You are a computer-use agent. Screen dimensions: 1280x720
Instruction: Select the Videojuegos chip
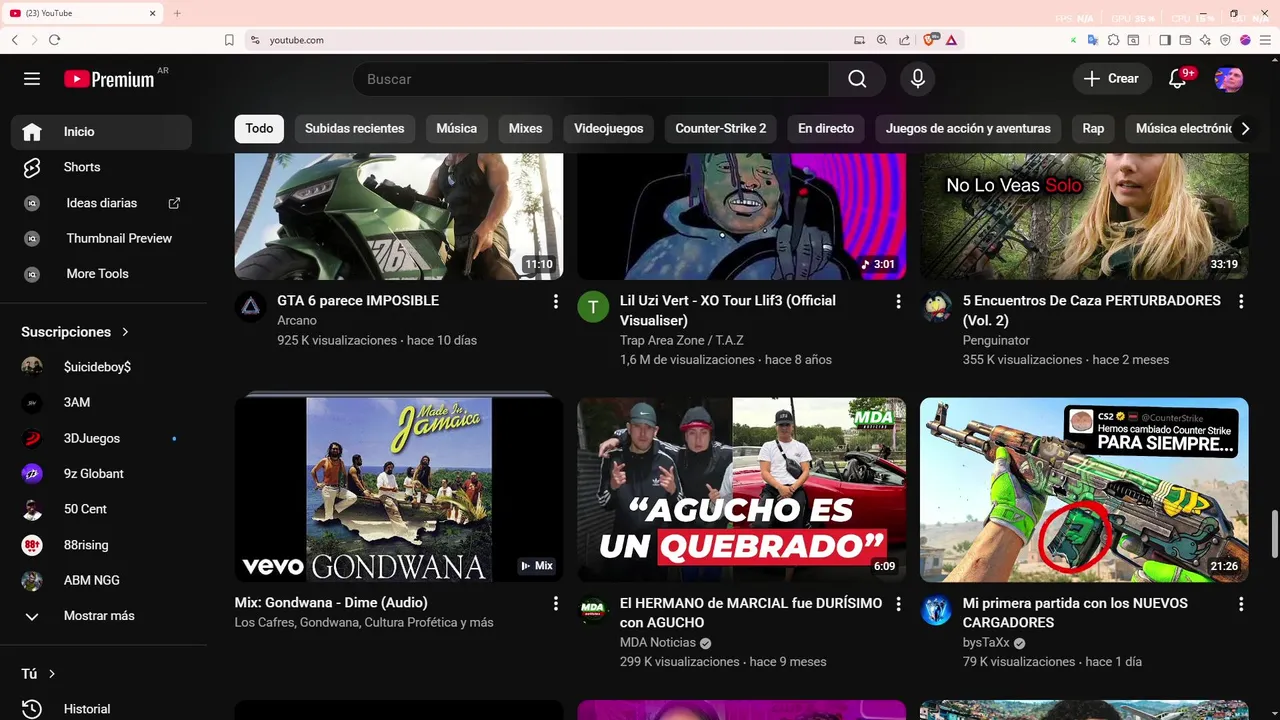(608, 129)
